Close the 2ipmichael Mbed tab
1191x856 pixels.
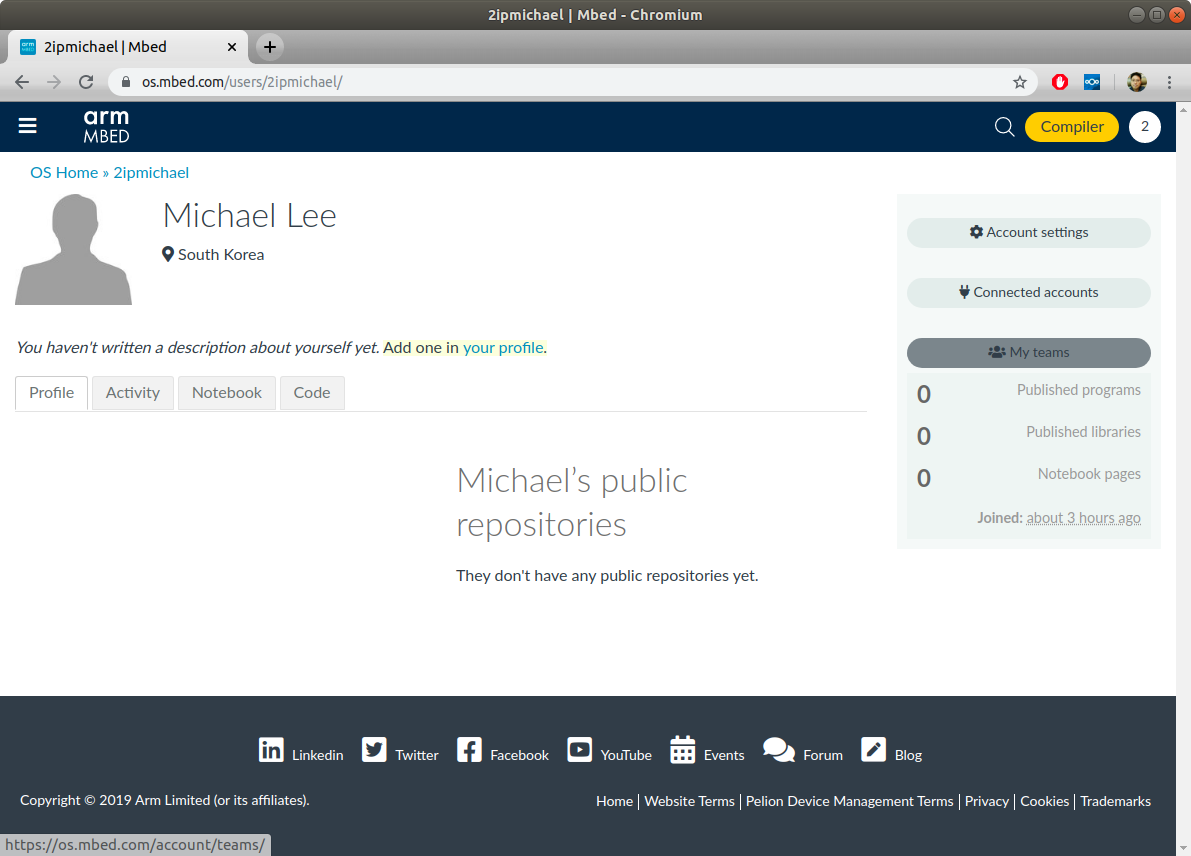click(x=232, y=47)
